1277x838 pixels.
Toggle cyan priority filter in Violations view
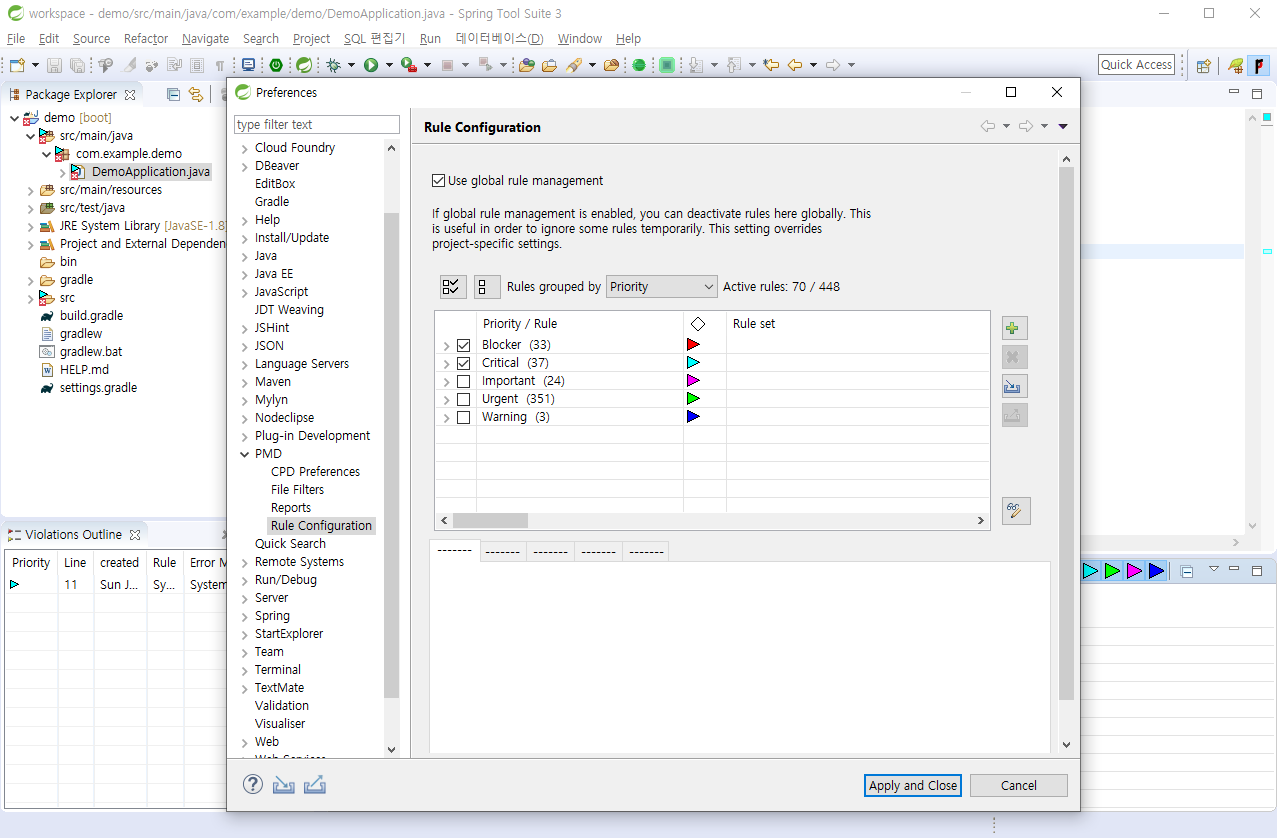click(x=1090, y=571)
